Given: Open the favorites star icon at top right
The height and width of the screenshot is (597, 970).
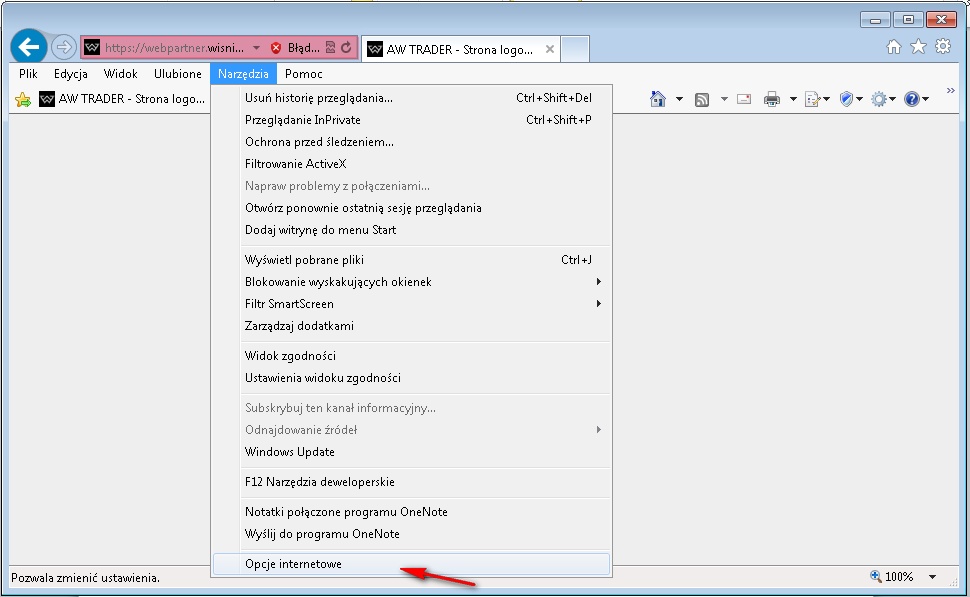Looking at the screenshot, I should click(x=918, y=47).
